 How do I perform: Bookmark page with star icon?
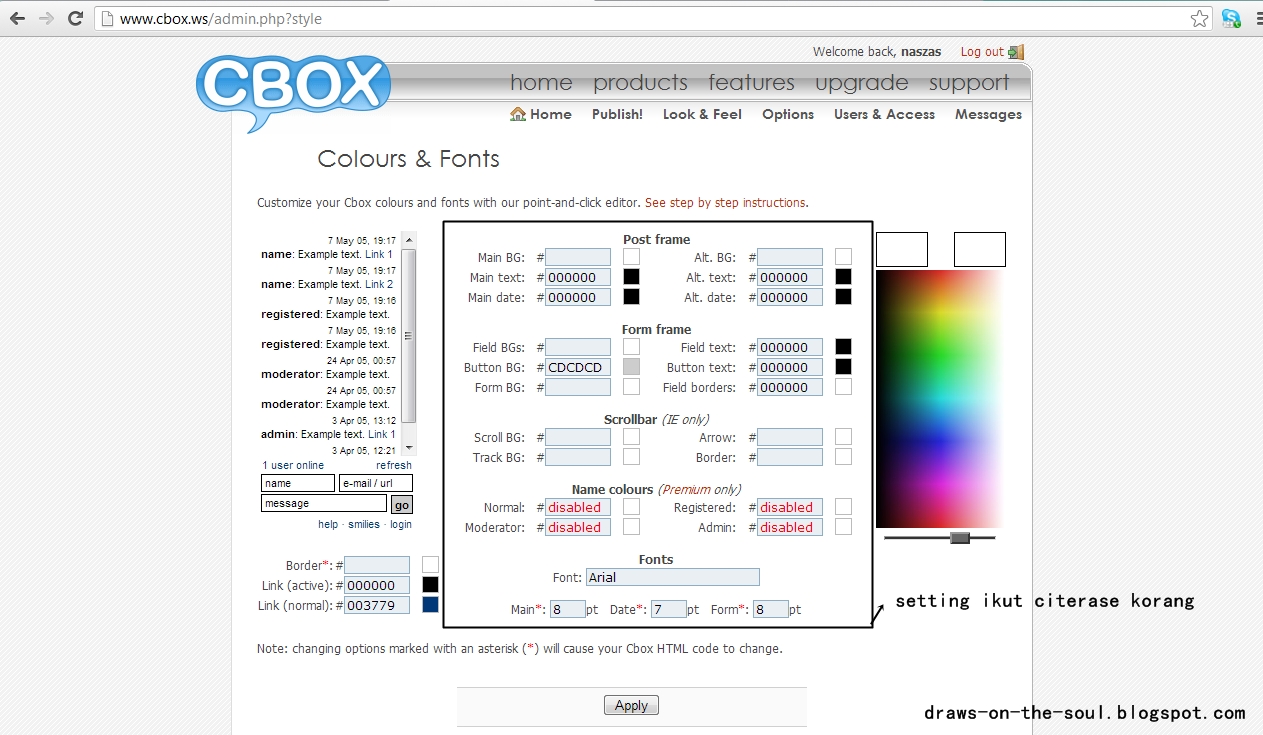pyautogui.click(x=1199, y=18)
